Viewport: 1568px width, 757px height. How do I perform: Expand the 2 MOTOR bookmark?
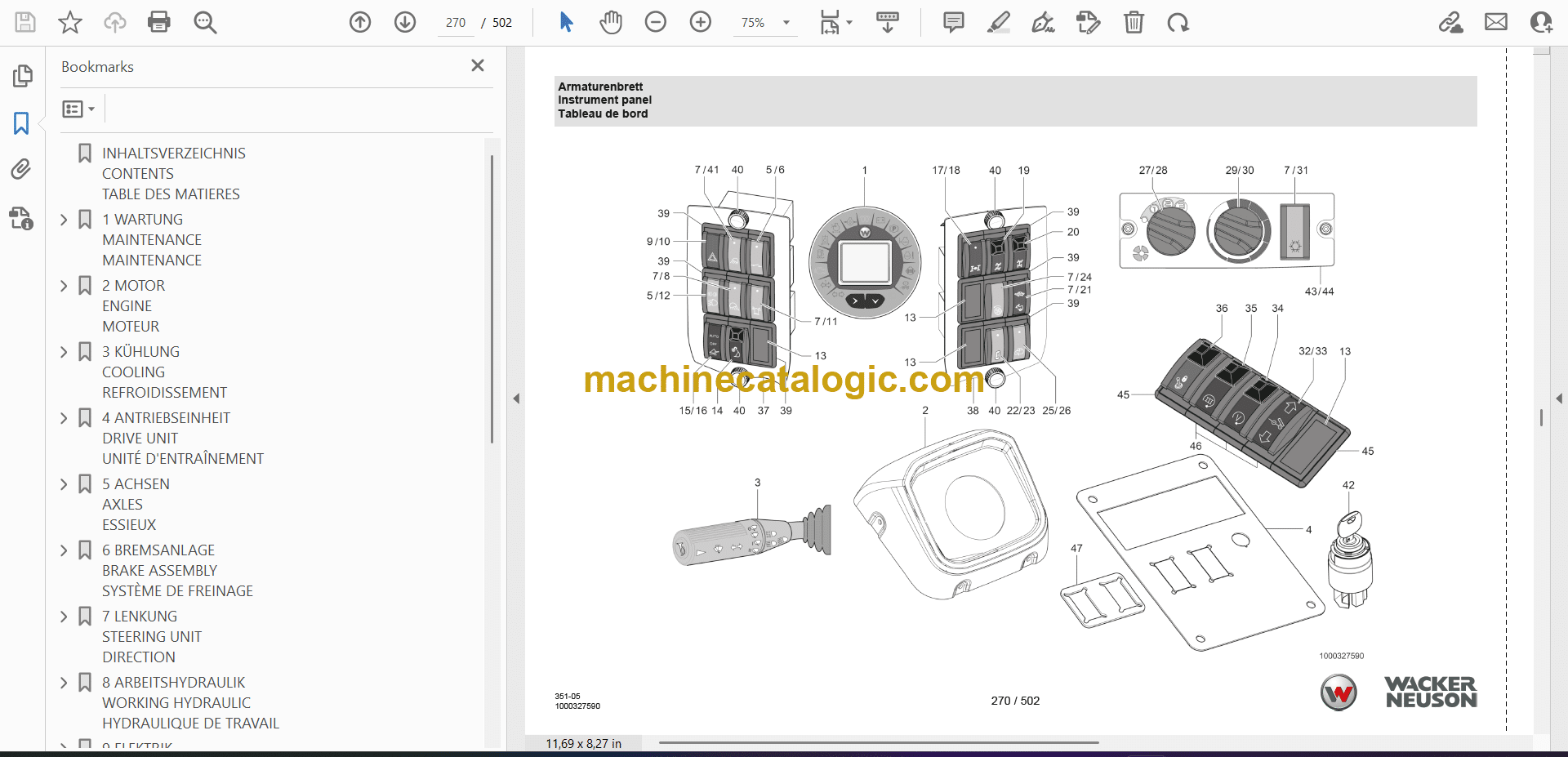(64, 286)
